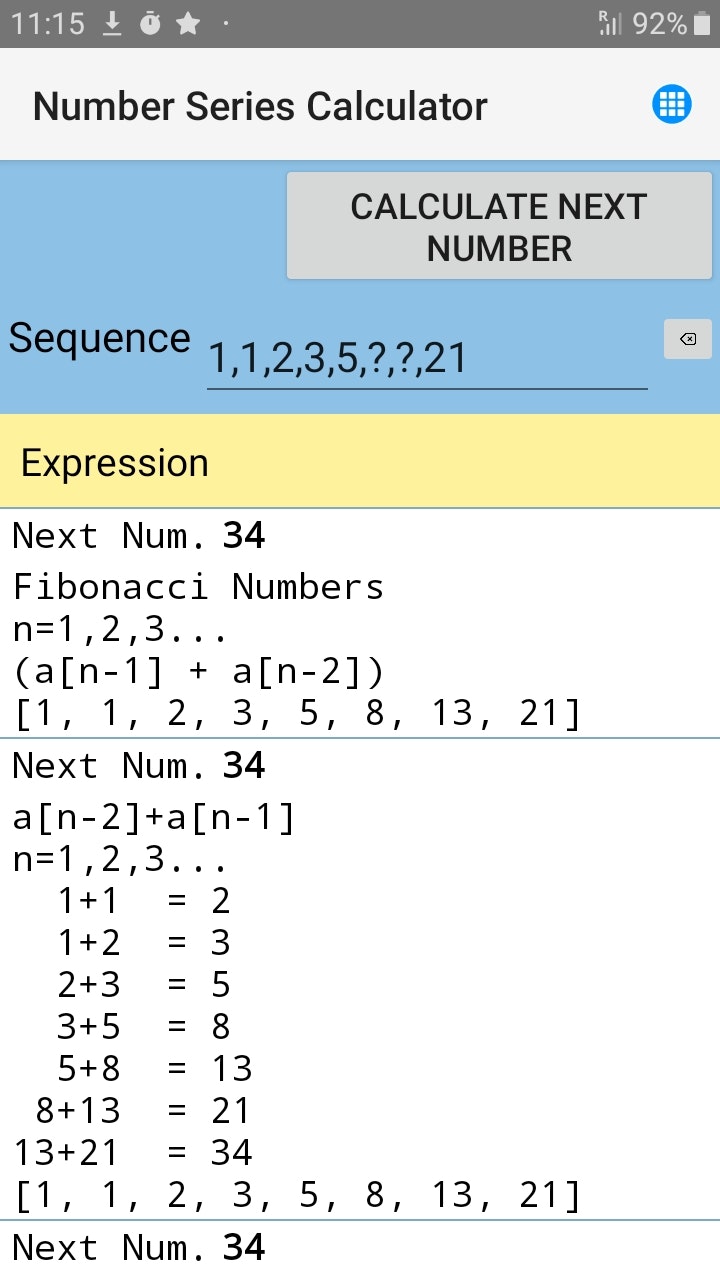
Task: Focus the Sequence input field
Action: point(427,358)
